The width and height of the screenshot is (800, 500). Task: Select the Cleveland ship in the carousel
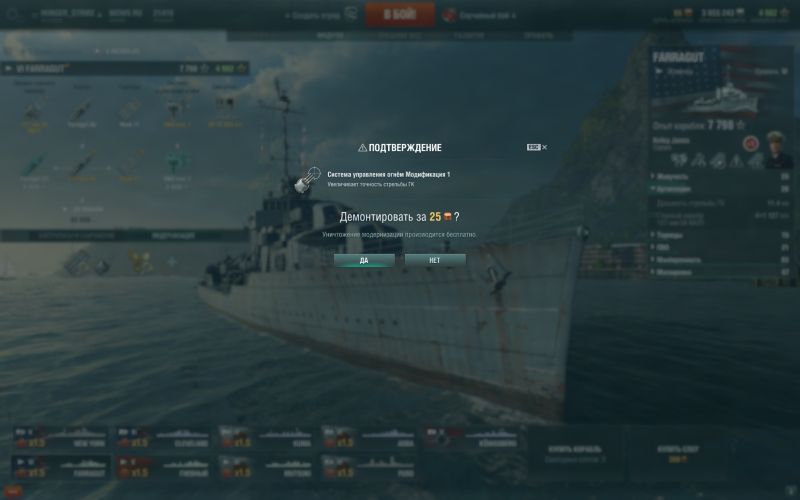click(163, 438)
